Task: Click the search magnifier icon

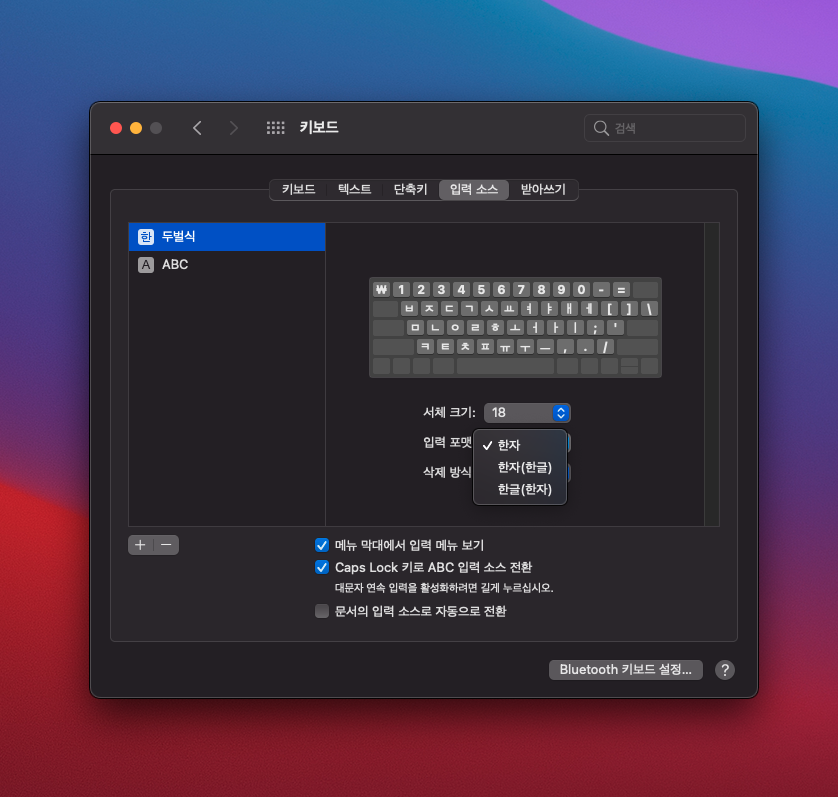Action: [601, 128]
